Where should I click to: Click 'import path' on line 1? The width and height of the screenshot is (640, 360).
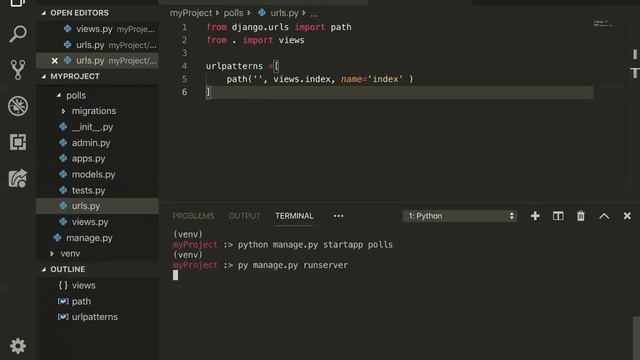tap(323, 27)
